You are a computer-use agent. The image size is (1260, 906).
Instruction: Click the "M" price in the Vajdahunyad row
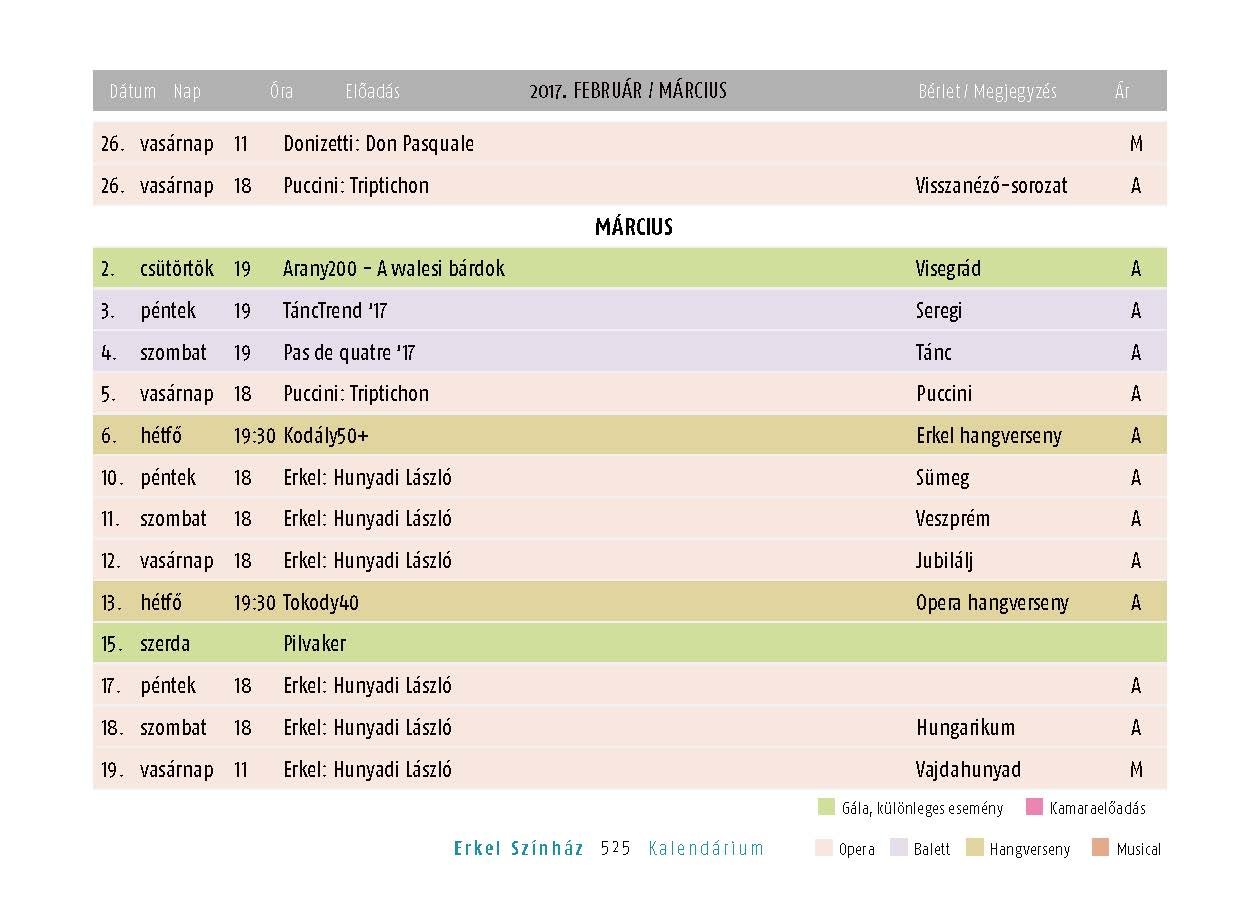tap(1136, 770)
